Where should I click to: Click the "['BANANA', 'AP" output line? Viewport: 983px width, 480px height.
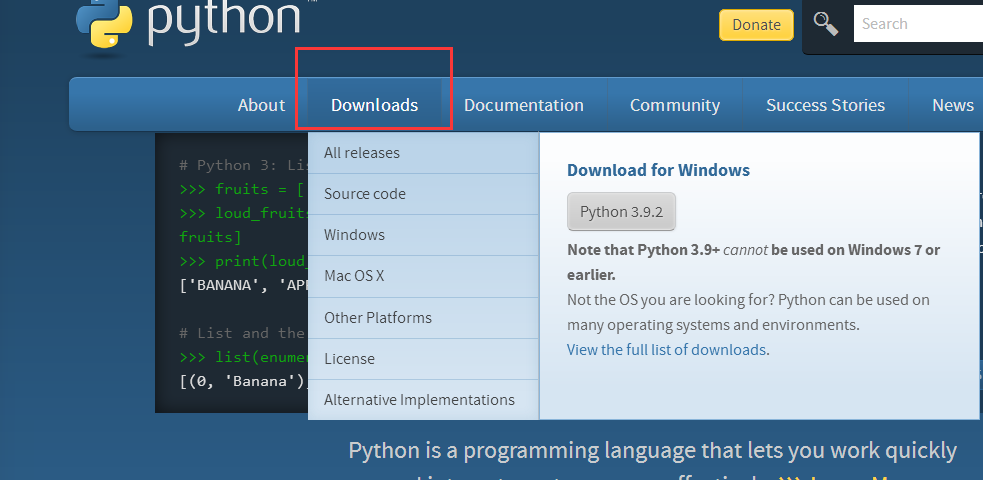click(244, 285)
